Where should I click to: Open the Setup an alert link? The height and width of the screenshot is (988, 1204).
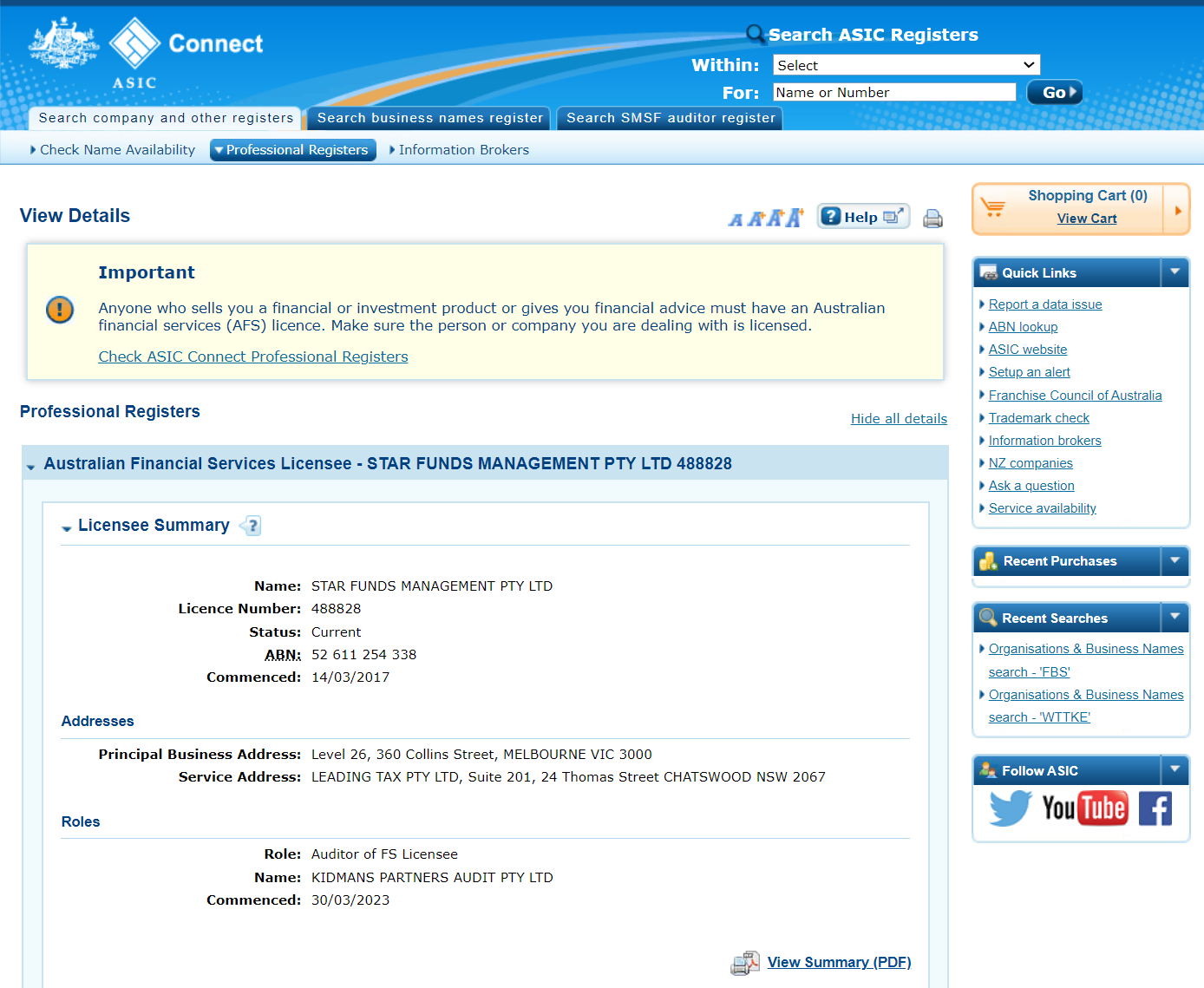[x=1030, y=372]
